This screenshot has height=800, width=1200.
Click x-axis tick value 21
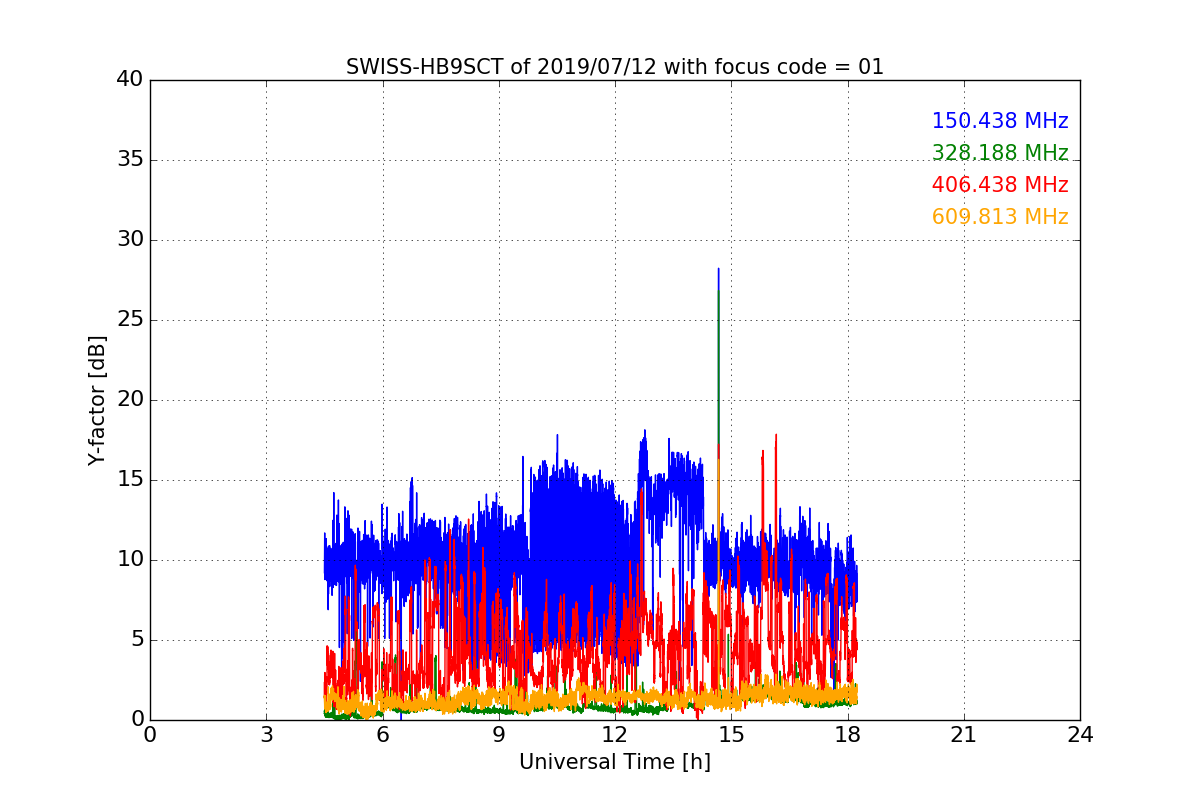[964, 735]
